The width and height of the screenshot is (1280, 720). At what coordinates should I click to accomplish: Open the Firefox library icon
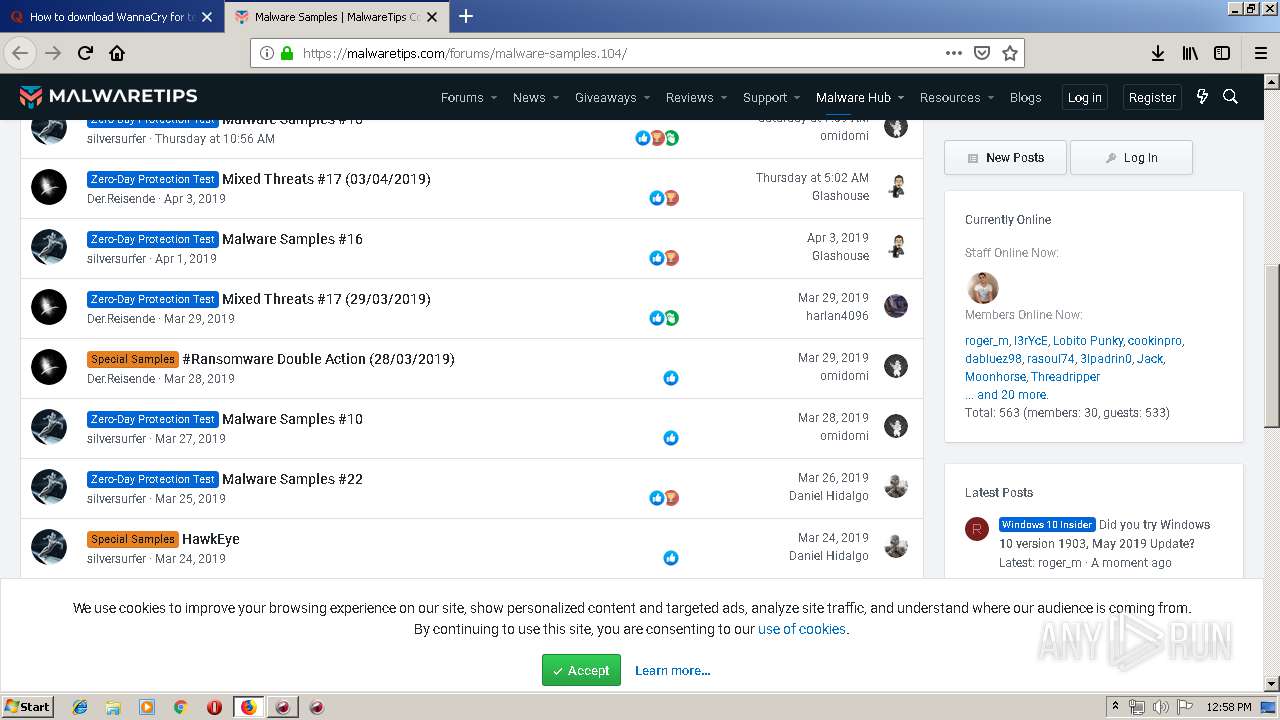[x=1190, y=53]
